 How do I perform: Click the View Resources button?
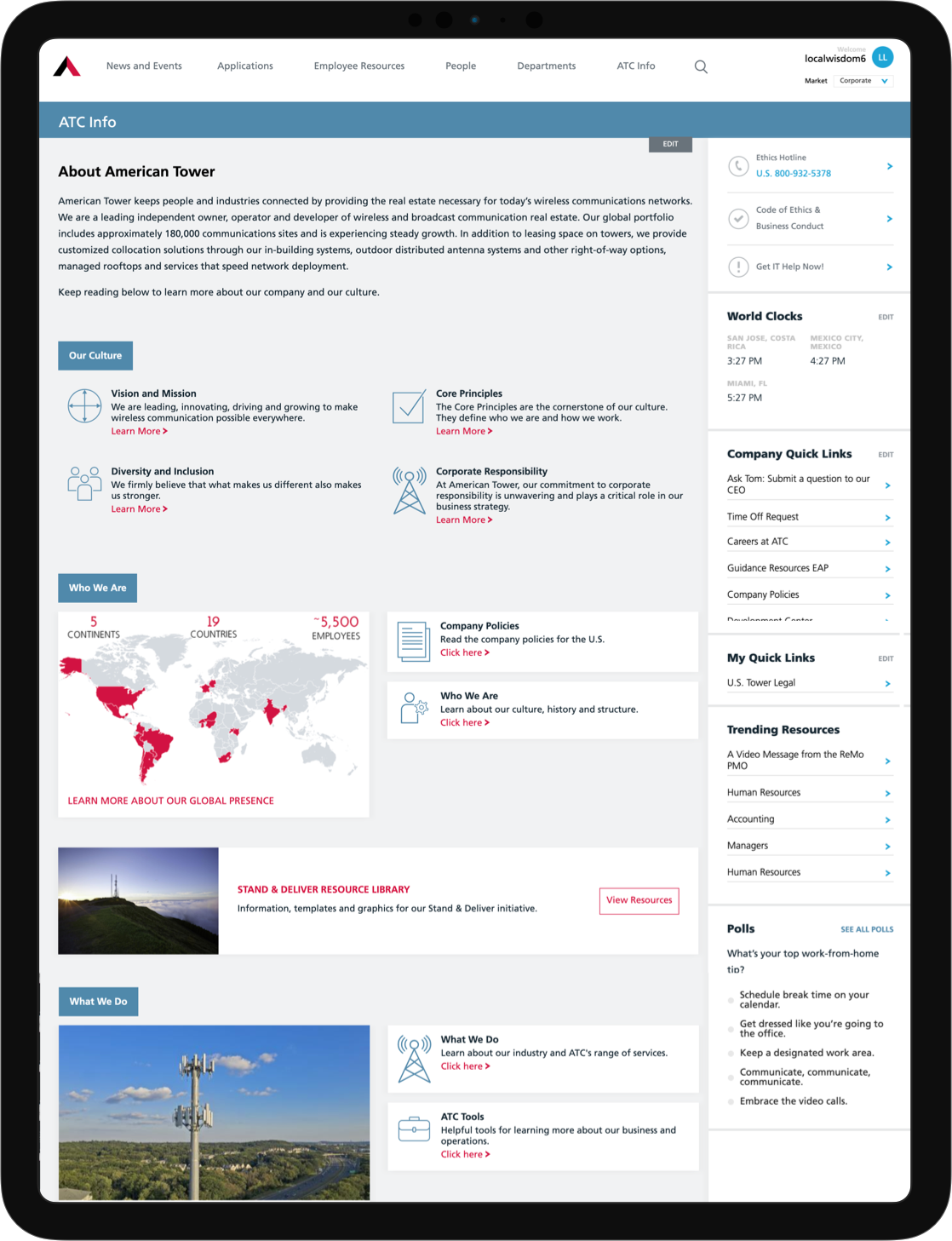[639, 900]
